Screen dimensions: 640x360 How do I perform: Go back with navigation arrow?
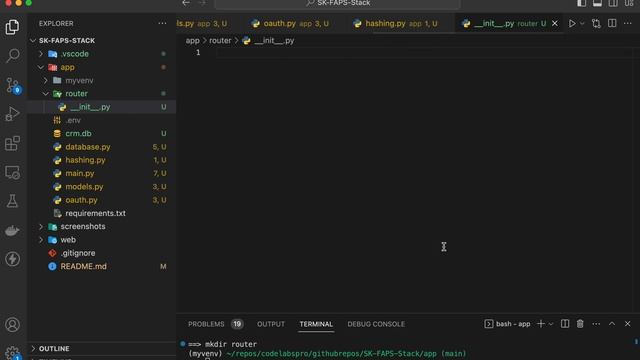(x=186, y=3)
